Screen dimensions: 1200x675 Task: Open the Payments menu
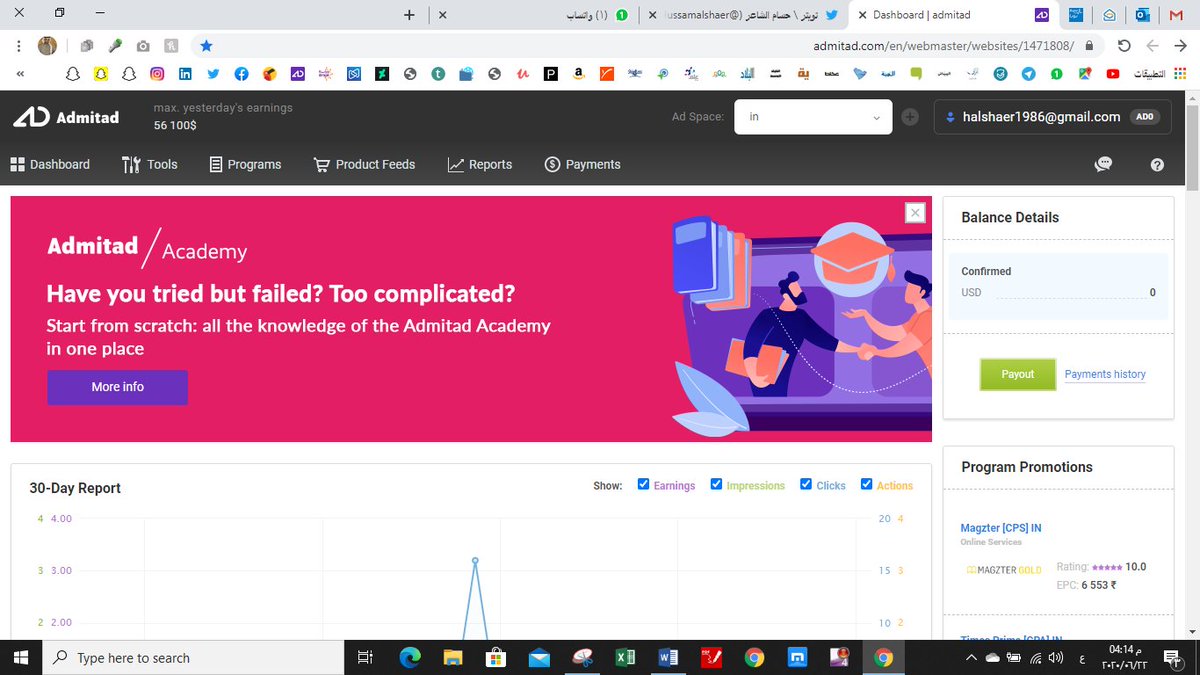click(x=582, y=164)
